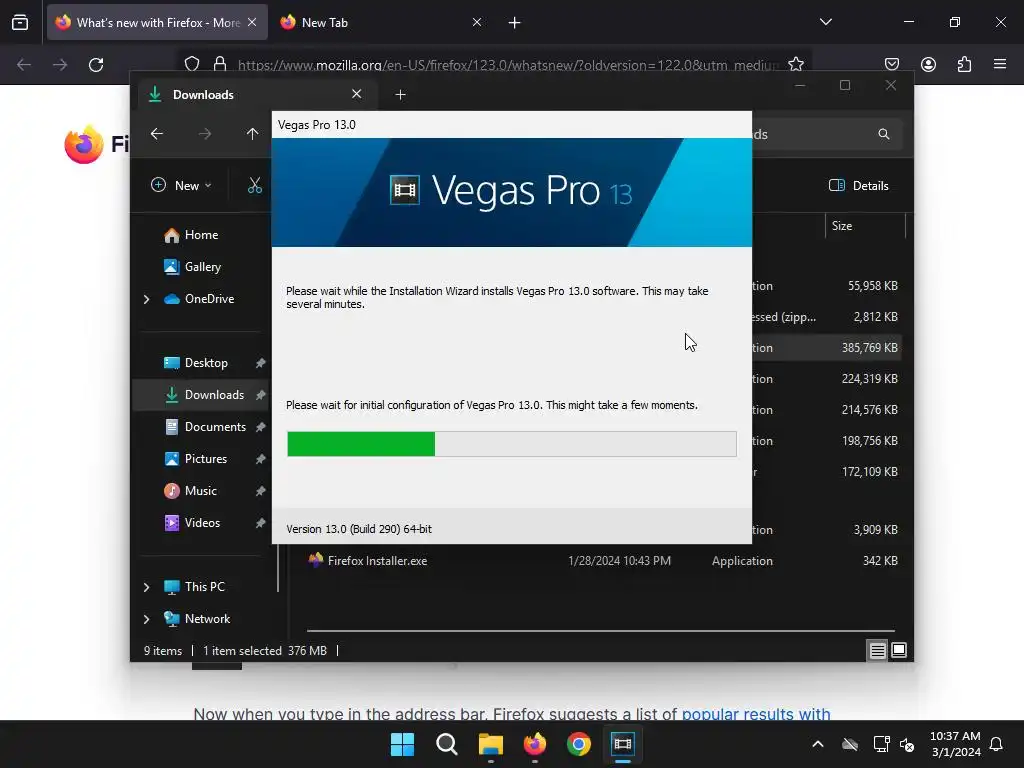
Task: Switch to details list view icon
Action: coord(877,650)
